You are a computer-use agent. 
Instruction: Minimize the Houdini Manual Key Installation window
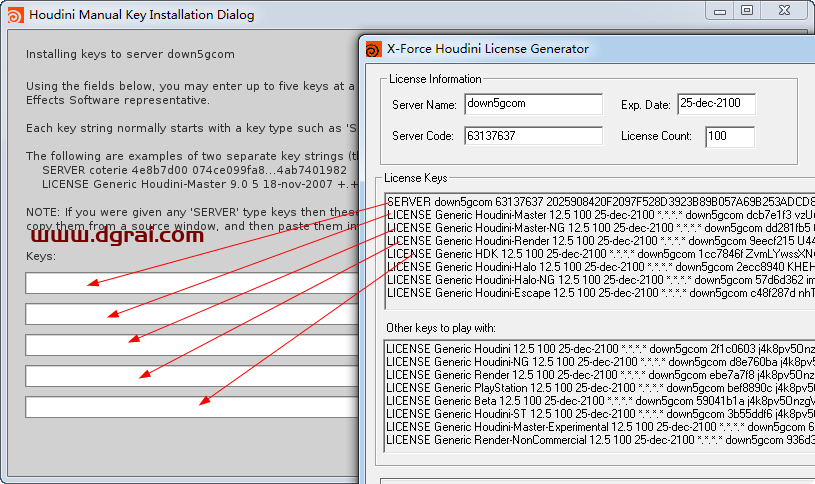click(719, 10)
